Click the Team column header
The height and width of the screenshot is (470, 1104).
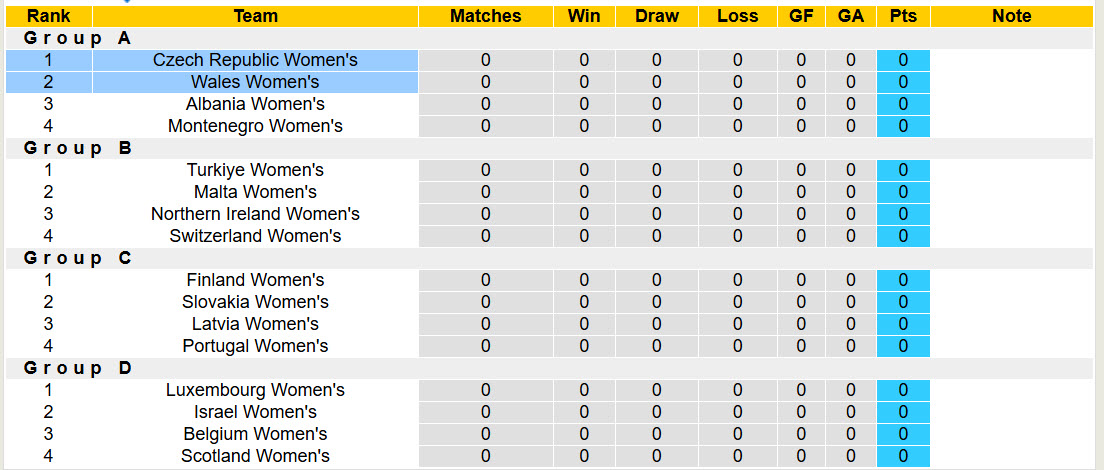point(255,16)
